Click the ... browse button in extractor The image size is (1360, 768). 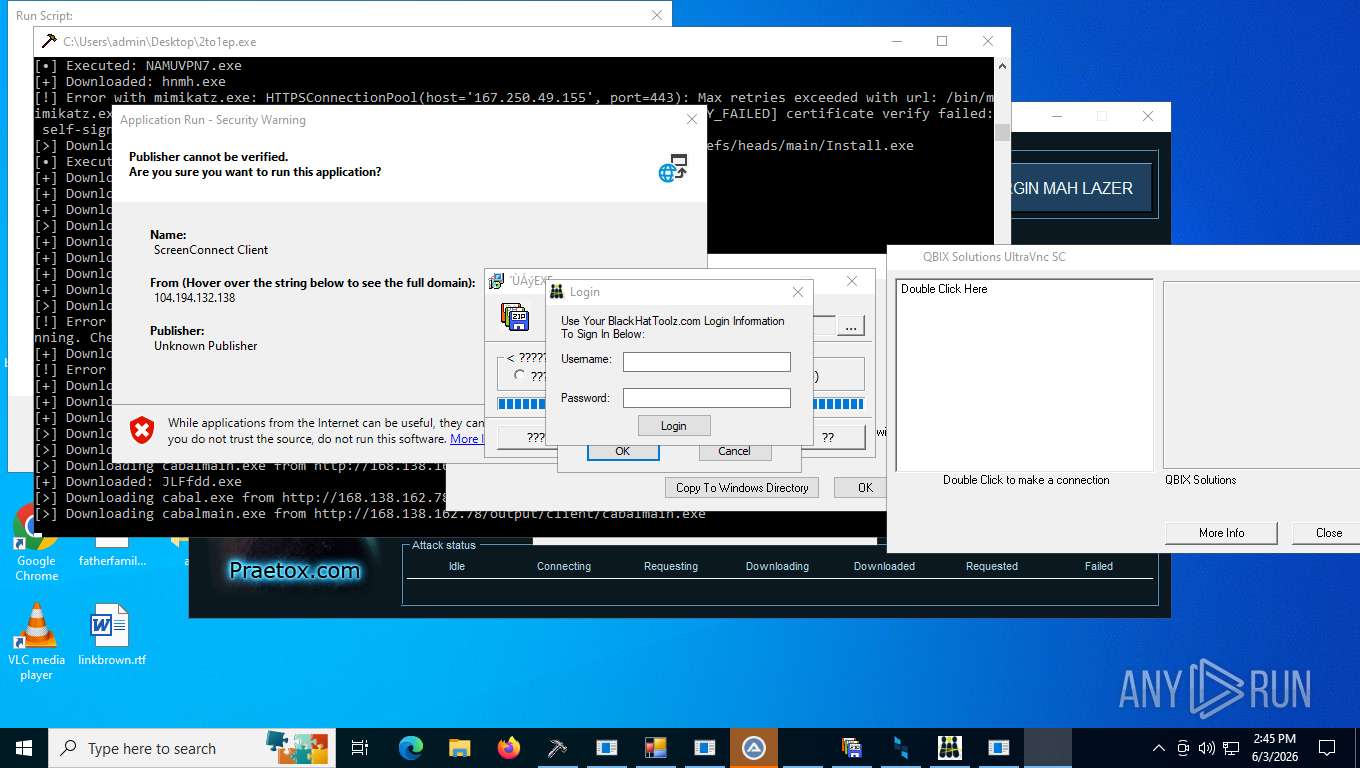click(850, 327)
